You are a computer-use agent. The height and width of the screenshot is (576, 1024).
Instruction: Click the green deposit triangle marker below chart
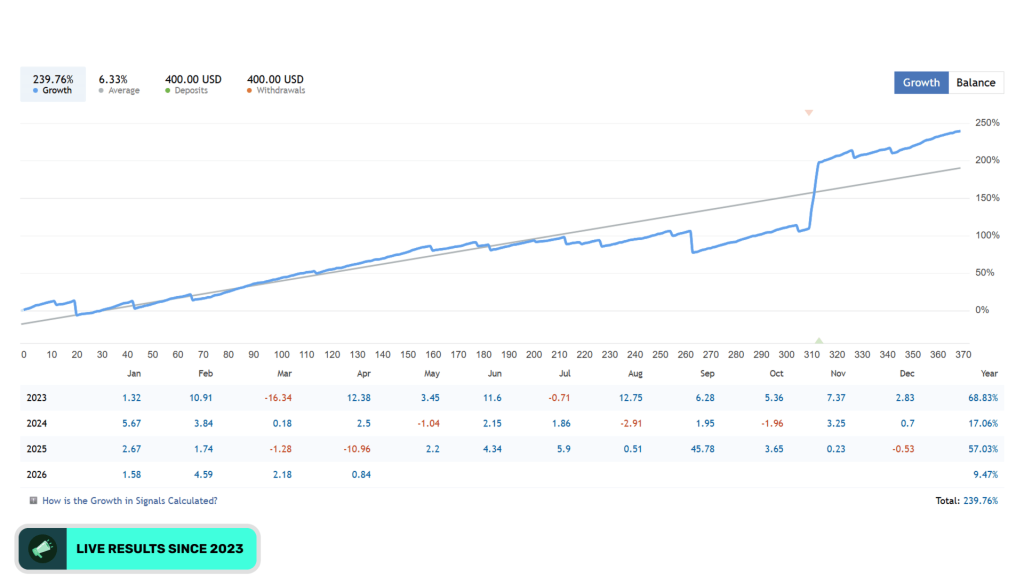tap(819, 340)
